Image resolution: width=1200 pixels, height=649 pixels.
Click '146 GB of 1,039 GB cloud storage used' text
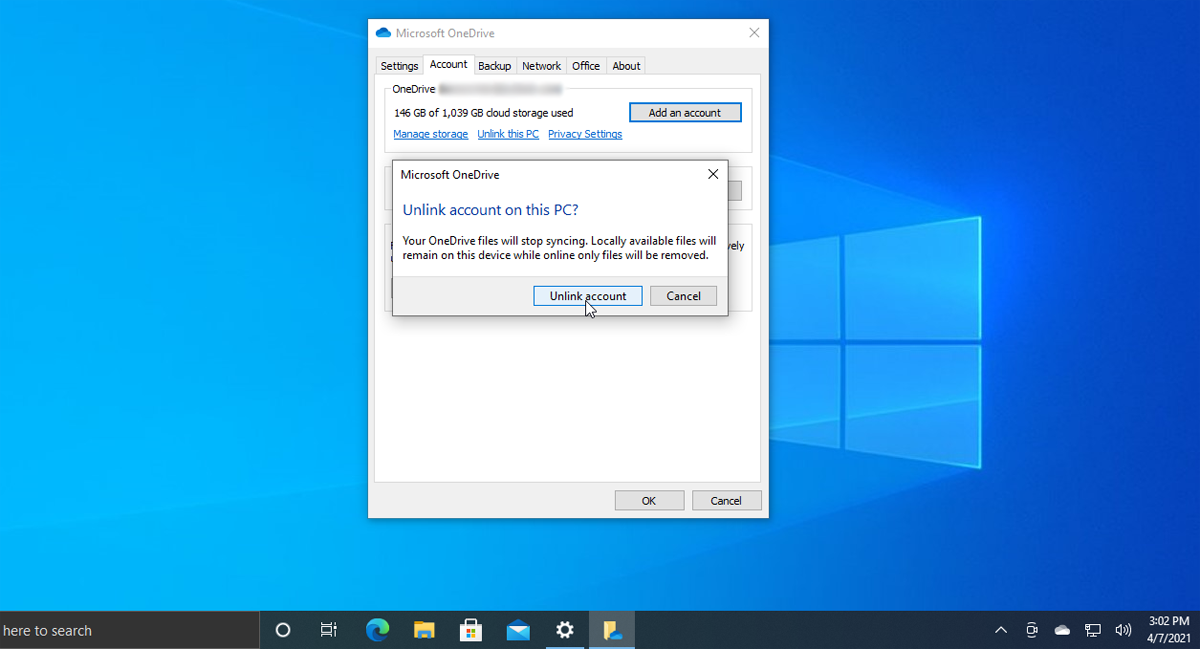483,113
